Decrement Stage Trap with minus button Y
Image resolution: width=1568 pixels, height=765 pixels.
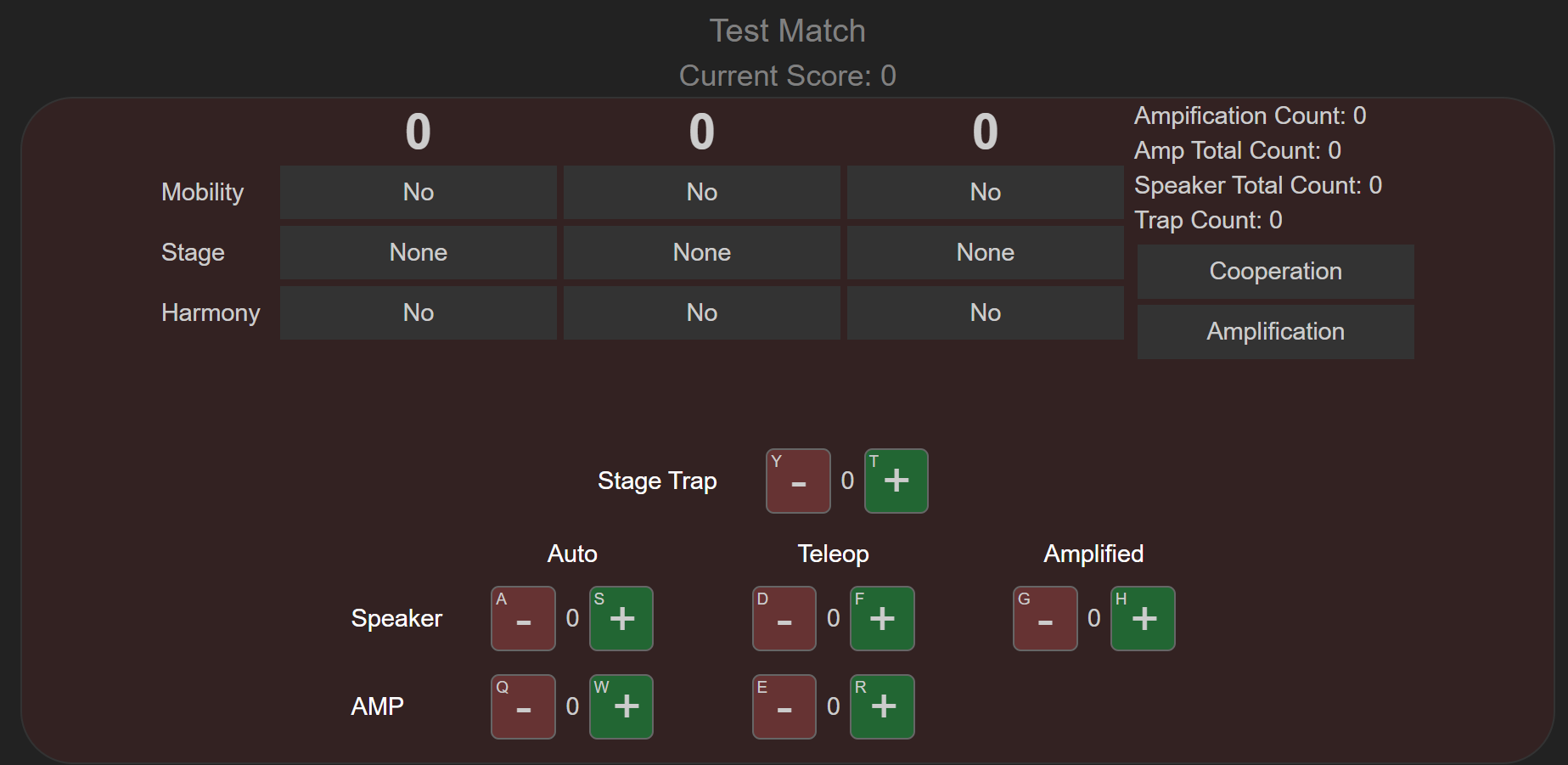point(798,481)
